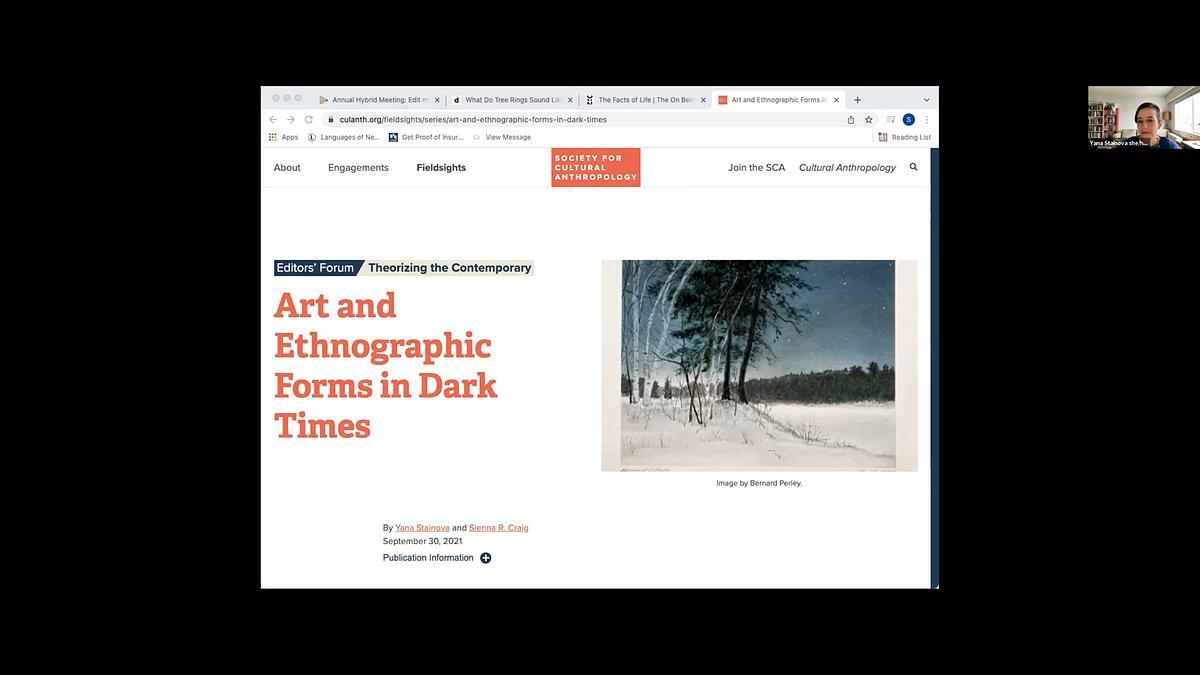
Task: Click the Image by Bernard Perley caption
Action: [x=759, y=483]
